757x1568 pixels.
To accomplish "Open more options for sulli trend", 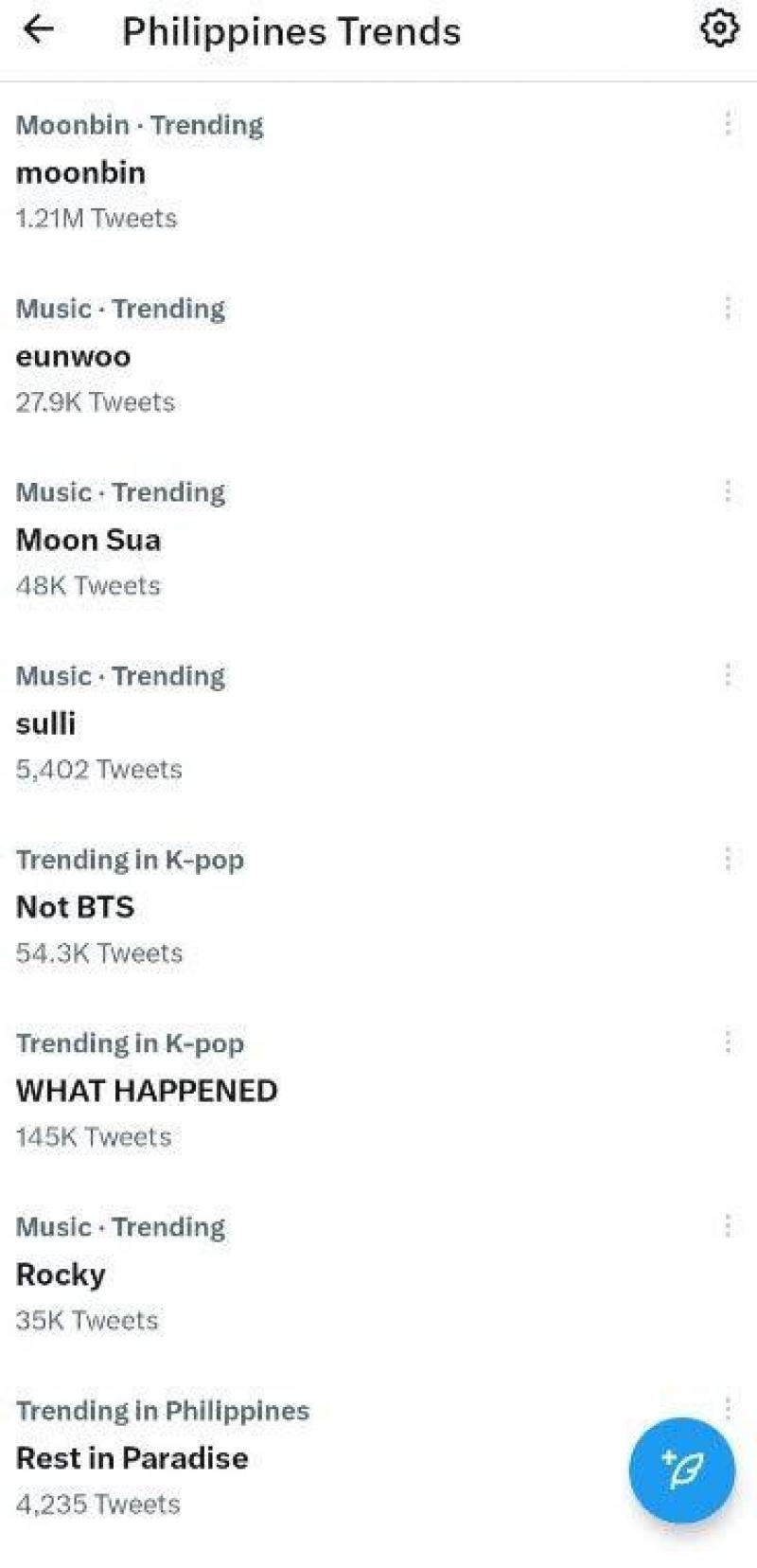I will pyautogui.click(x=727, y=674).
